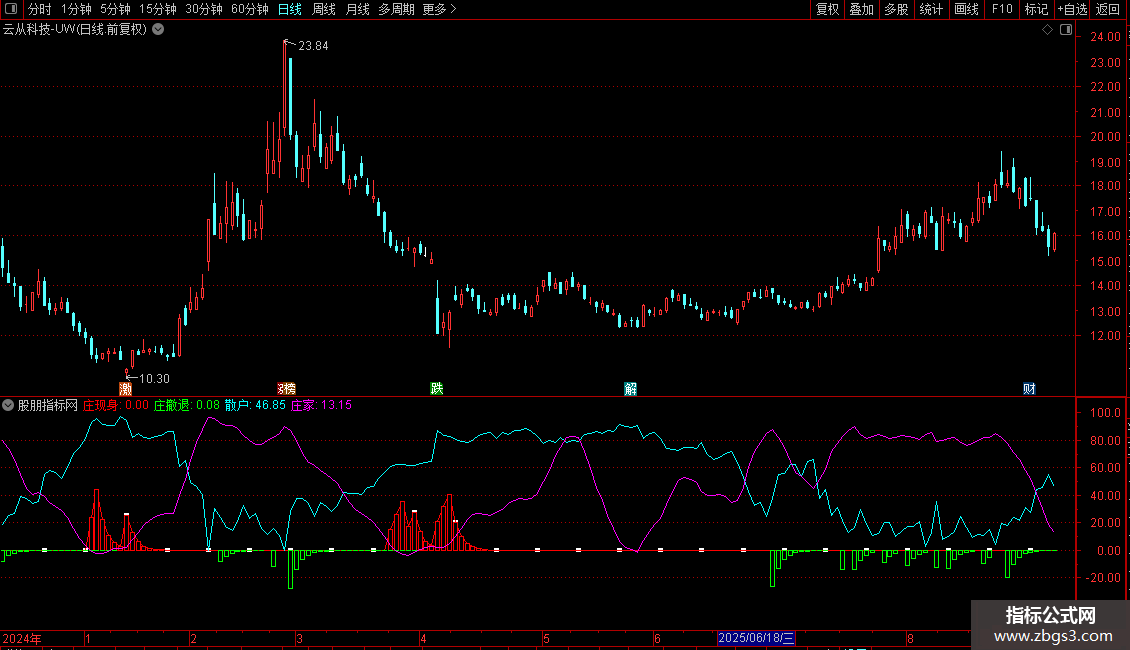Click the 23.84 high price label

[x=313, y=45]
